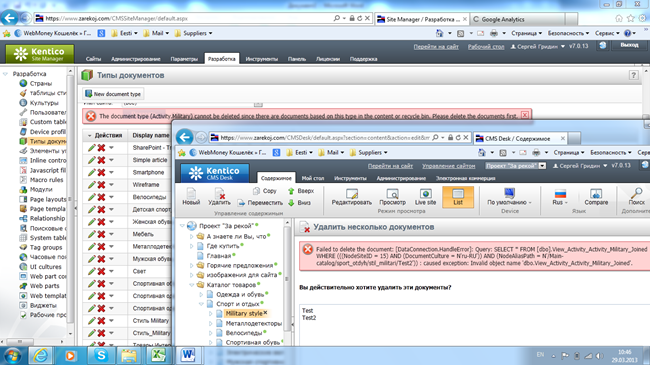Click Переместить in CMS Desk toolbar
This screenshot has height=365, width=650.
(x=260, y=203)
